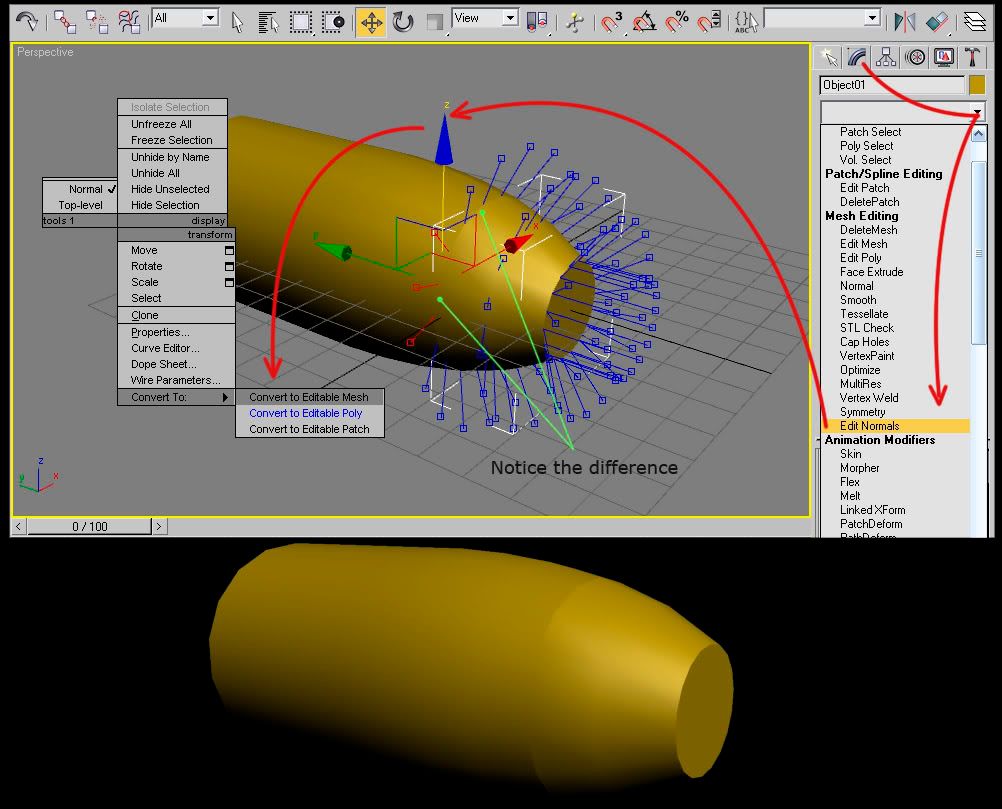Image resolution: width=1002 pixels, height=809 pixels.
Task: Choose Convert to Editable Poly
Action: click(x=305, y=413)
